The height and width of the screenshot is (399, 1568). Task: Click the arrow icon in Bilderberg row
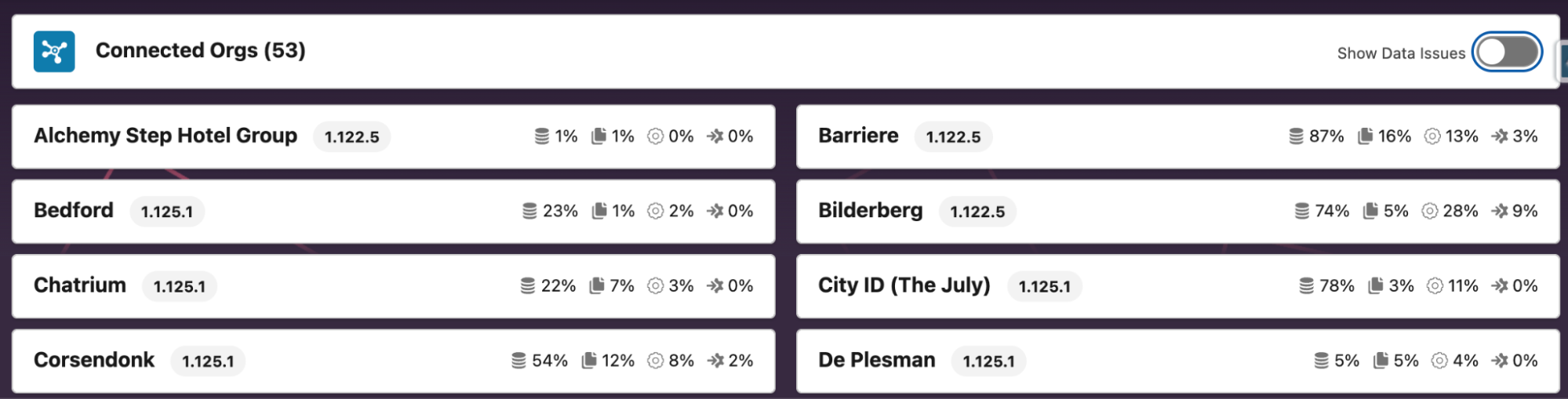click(x=1499, y=211)
